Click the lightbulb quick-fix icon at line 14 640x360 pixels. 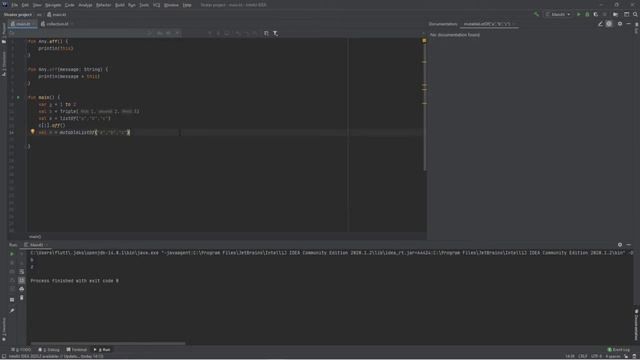coord(33,132)
